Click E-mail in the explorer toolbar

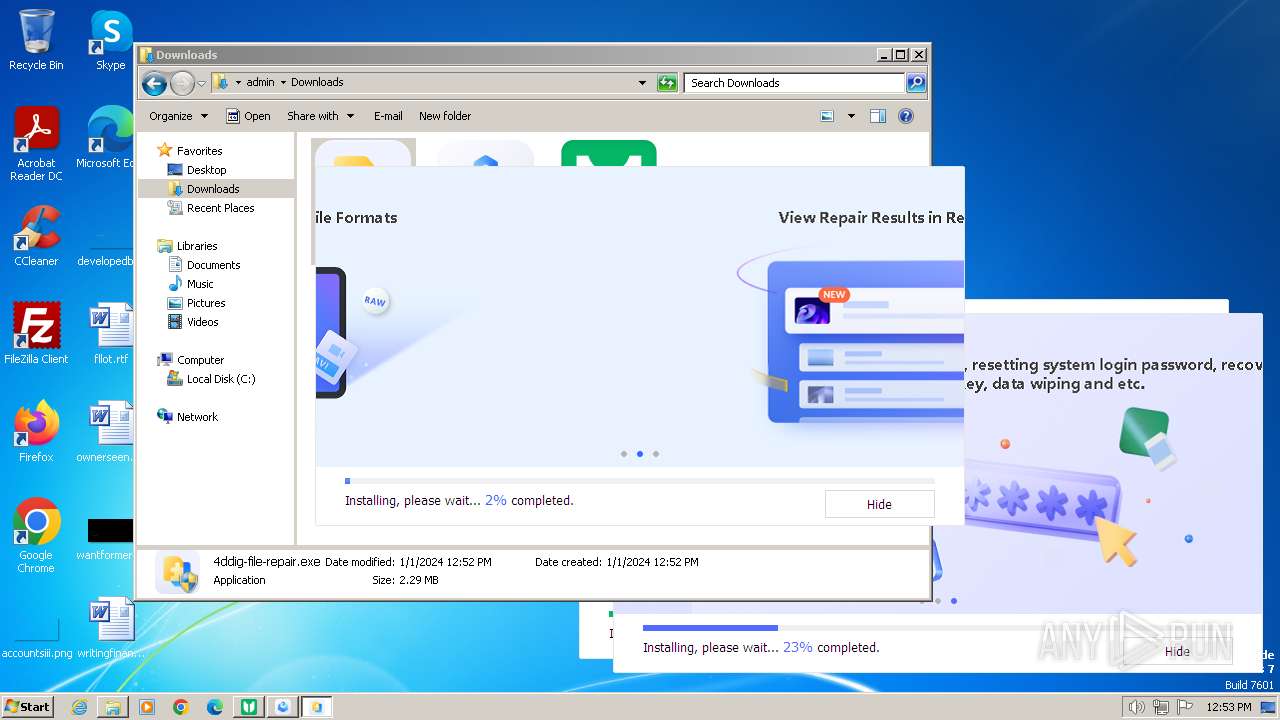pyautogui.click(x=388, y=116)
